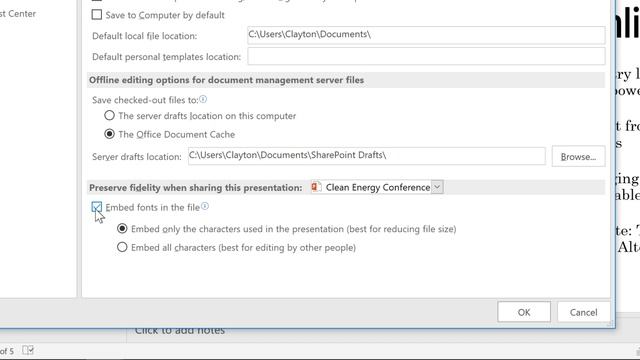
Task: Edit the Server drafts location path
Action: tap(367, 156)
